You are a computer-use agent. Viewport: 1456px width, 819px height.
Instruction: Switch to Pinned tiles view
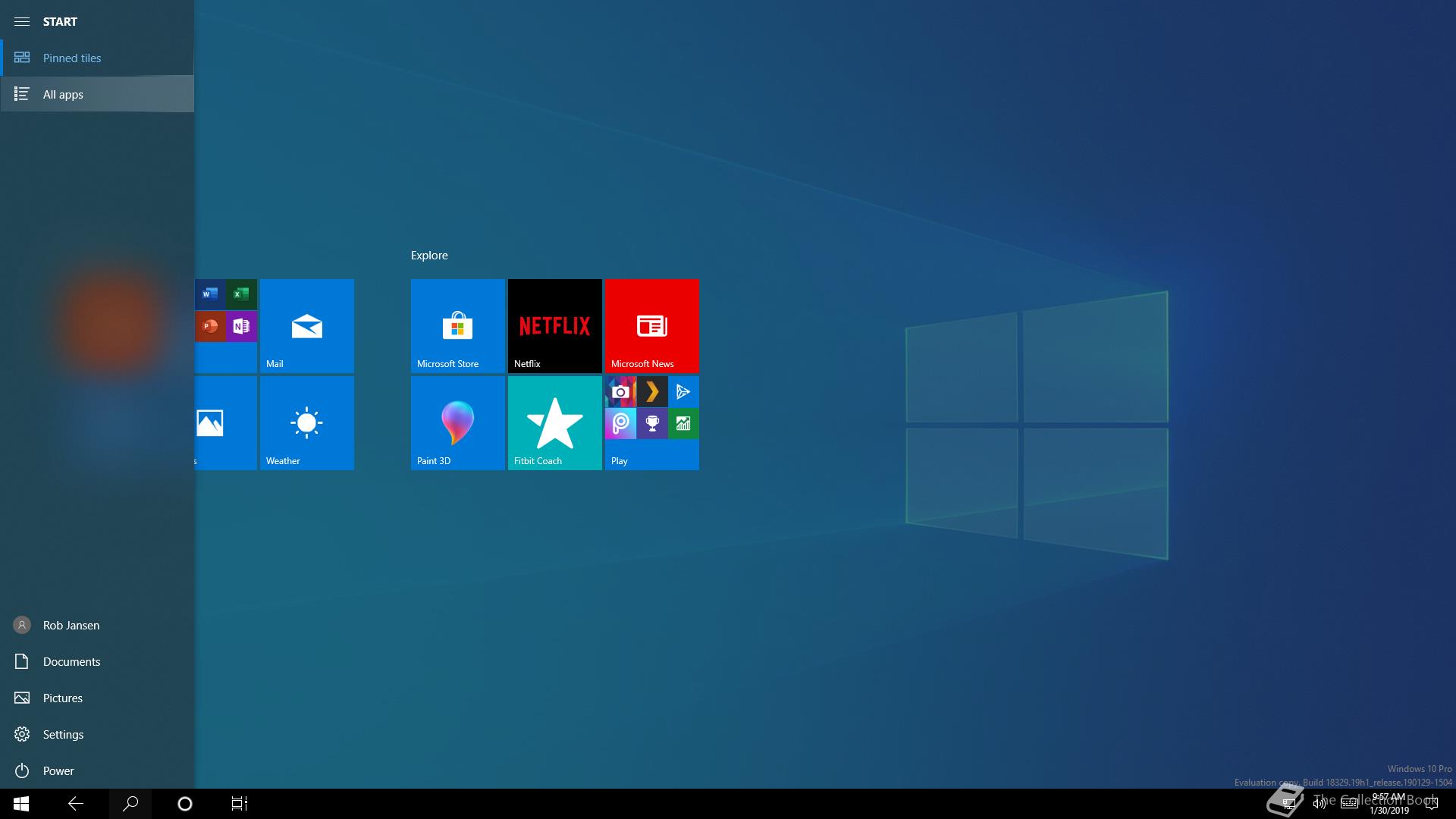pyautogui.click(x=97, y=58)
